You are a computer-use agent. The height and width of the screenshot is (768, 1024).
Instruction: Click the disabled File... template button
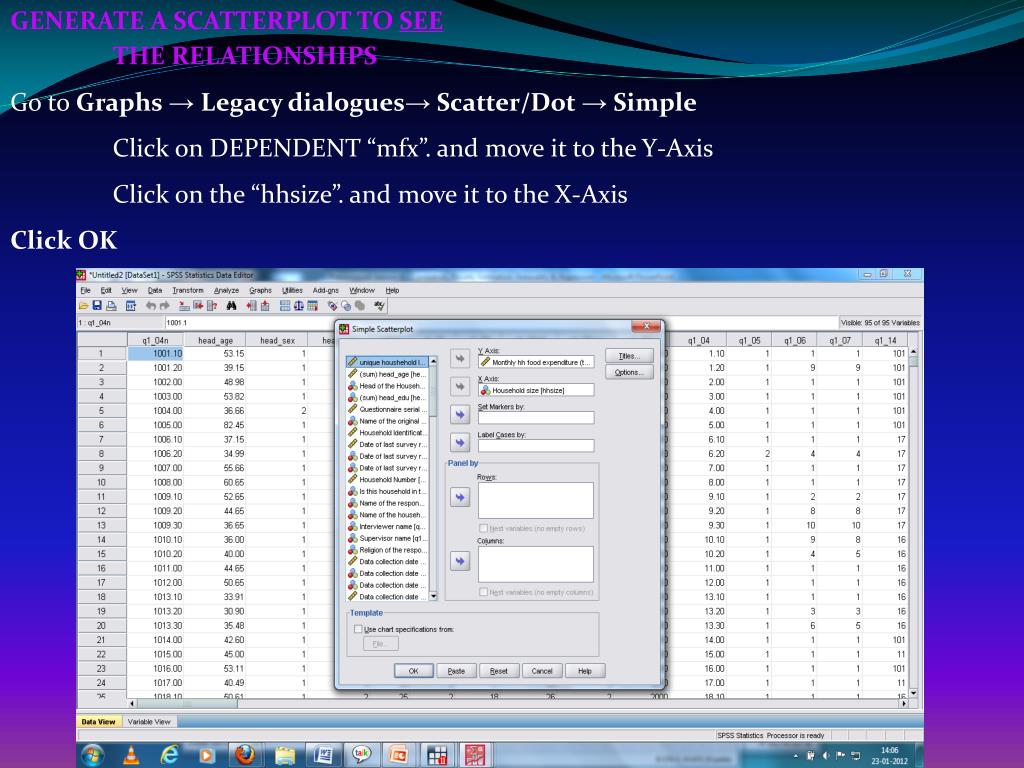(x=381, y=644)
